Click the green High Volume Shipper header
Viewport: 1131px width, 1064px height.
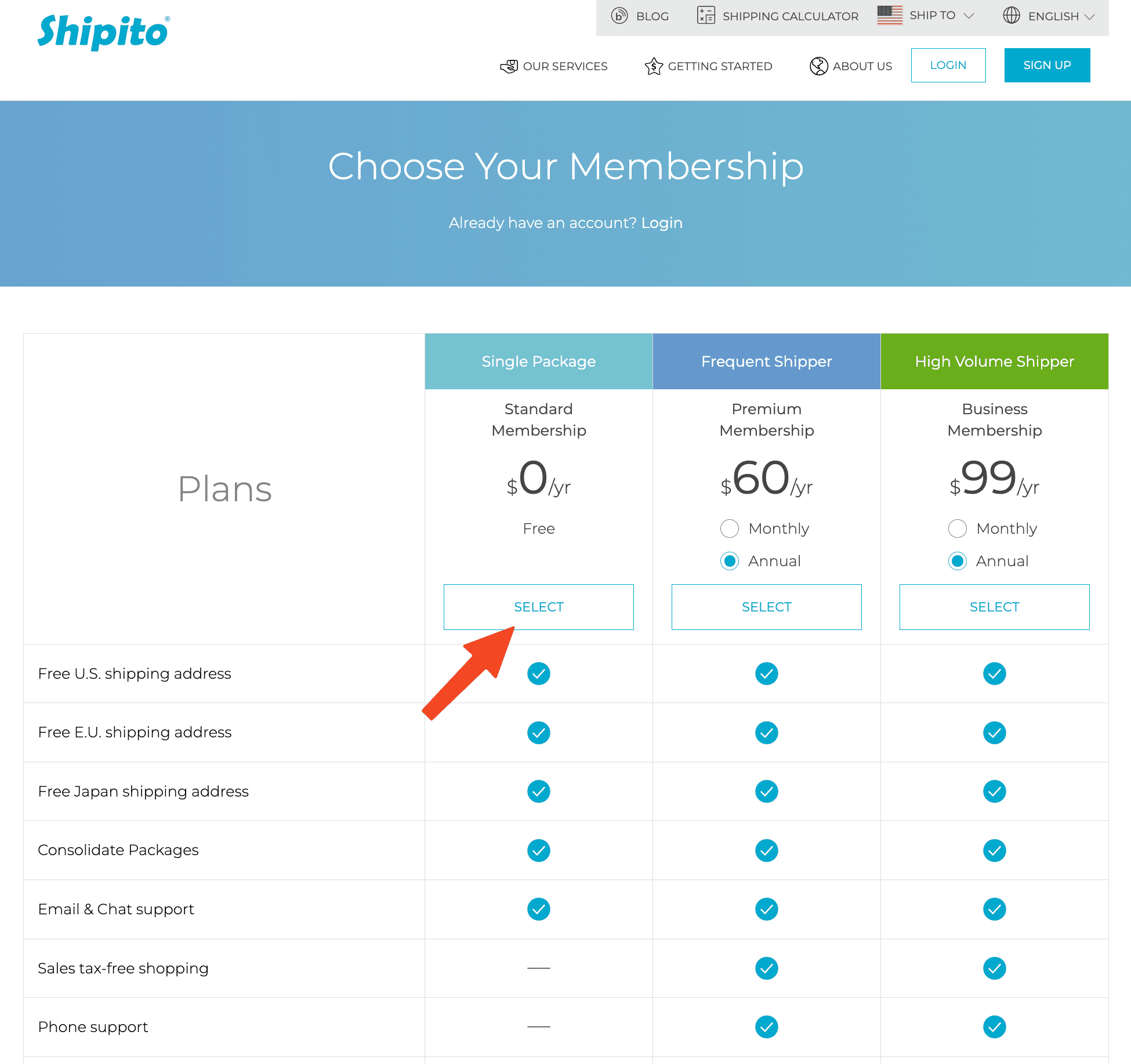pos(994,361)
